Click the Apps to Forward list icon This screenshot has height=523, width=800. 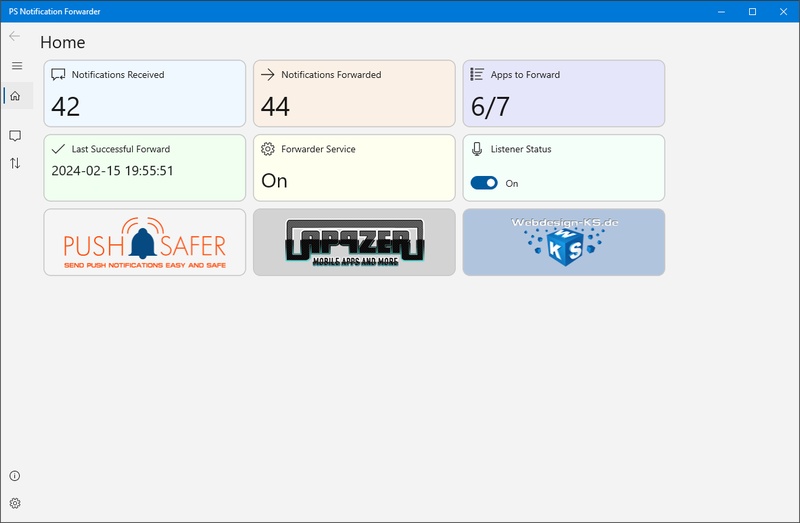[477, 74]
